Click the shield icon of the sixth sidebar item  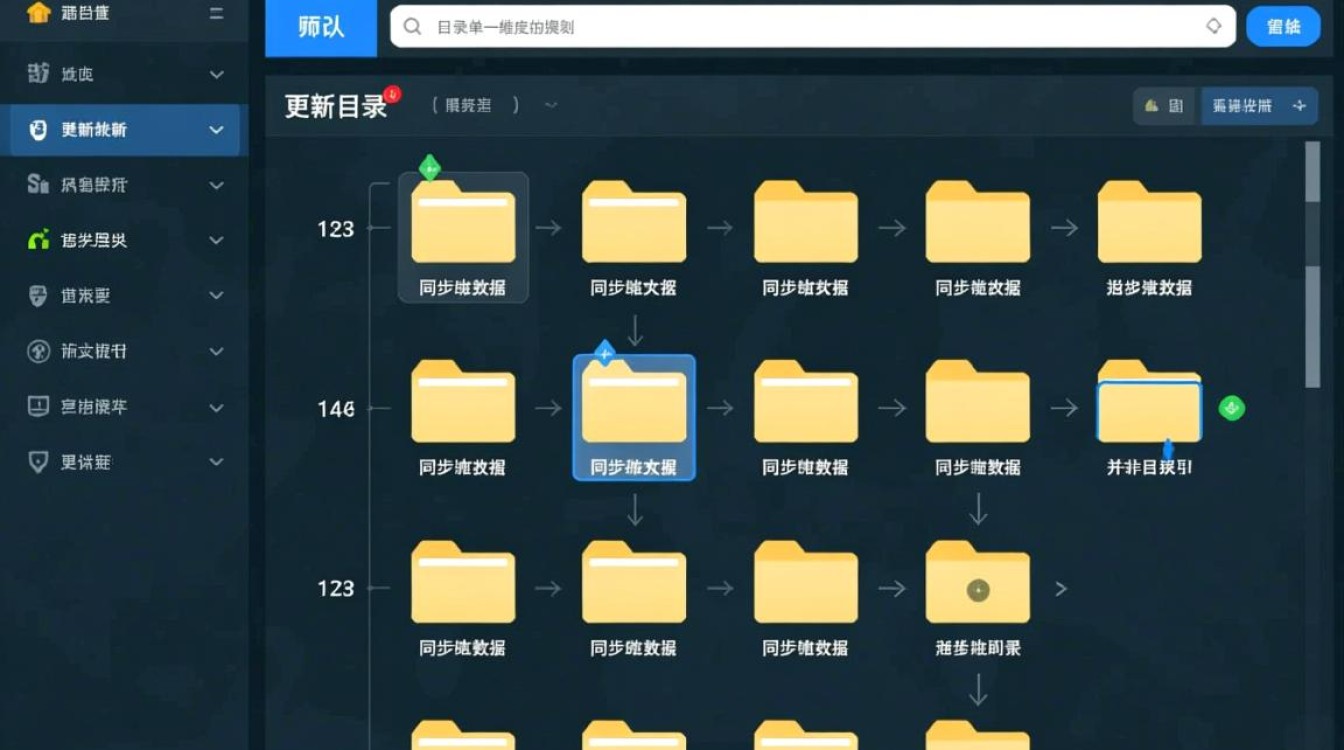tap(37, 351)
